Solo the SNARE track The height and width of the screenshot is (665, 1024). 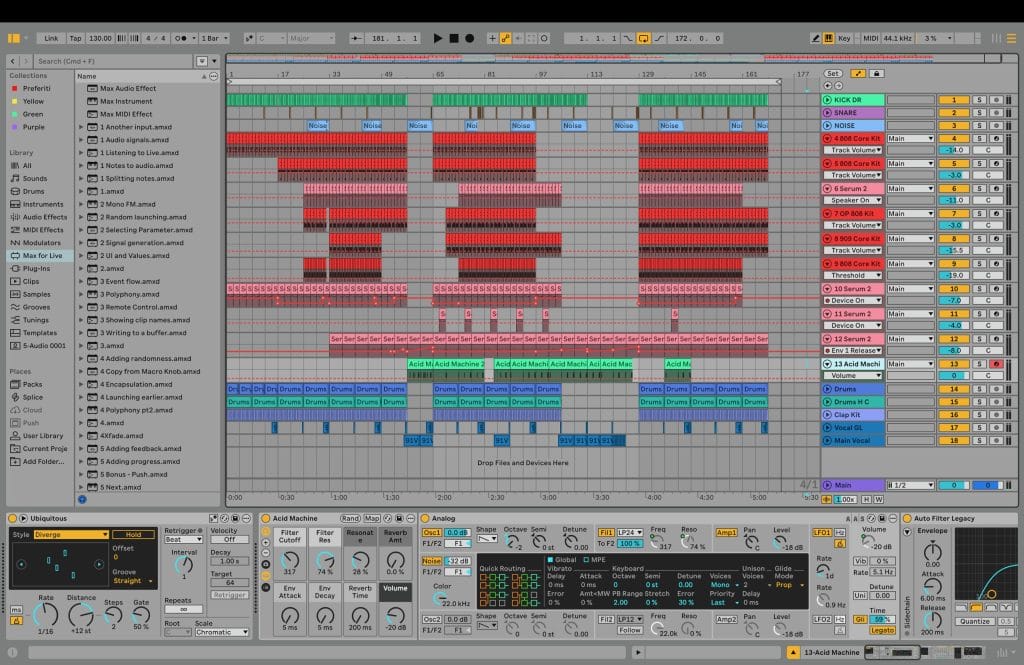[980, 113]
